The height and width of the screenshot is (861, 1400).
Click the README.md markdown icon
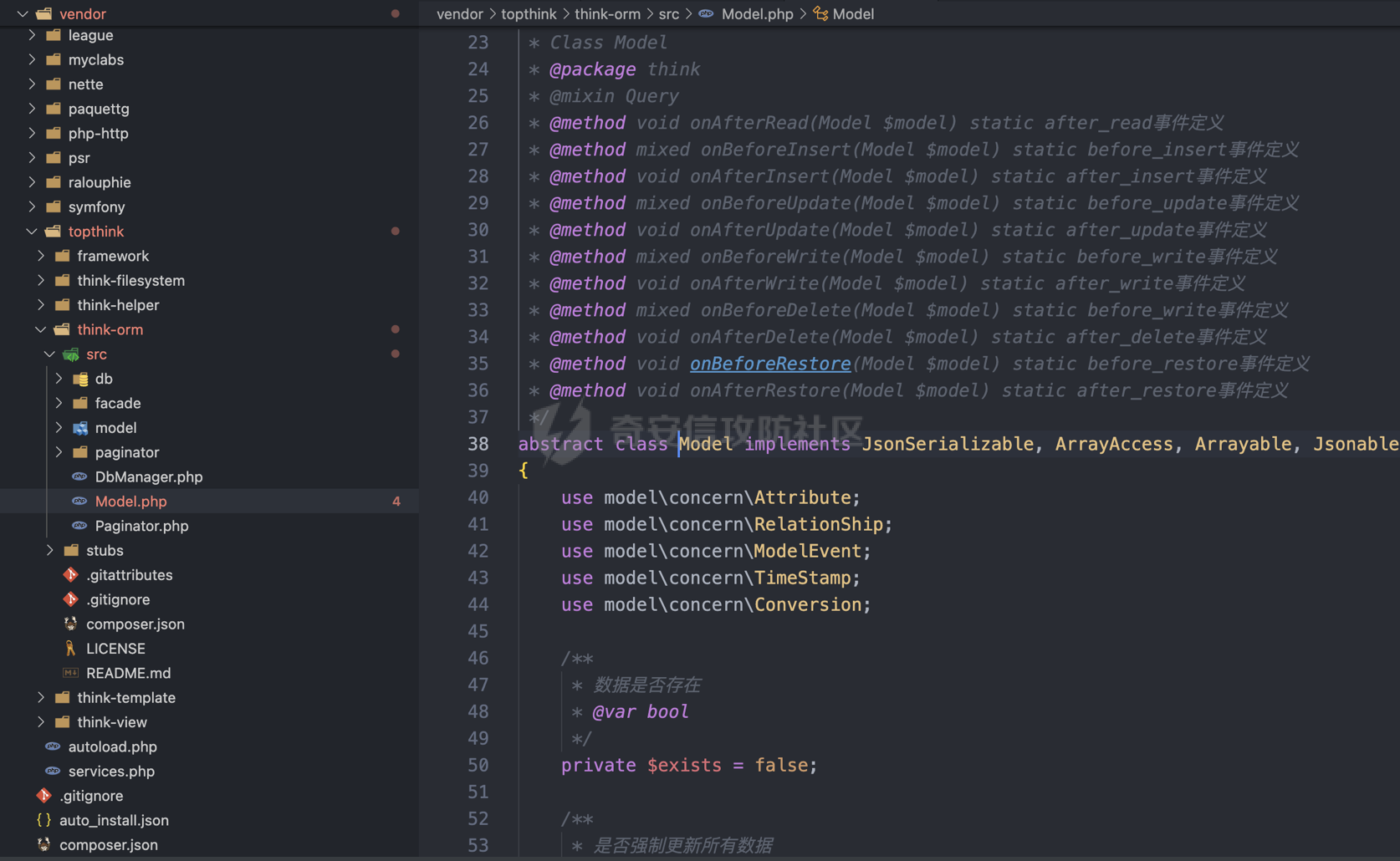71,673
